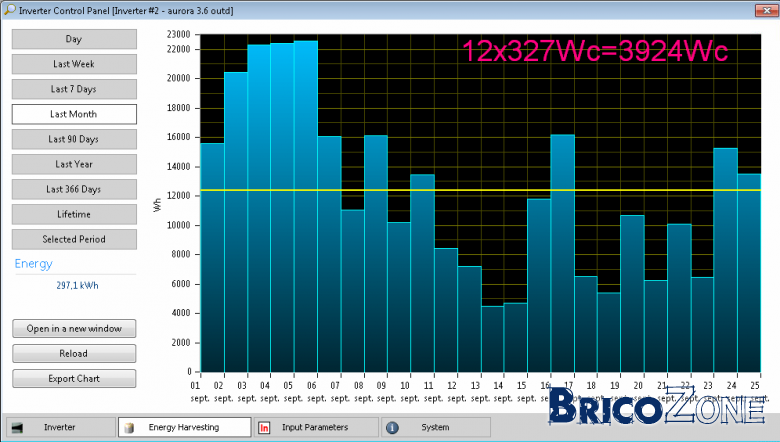Image resolution: width=780 pixels, height=442 pixels.
Task: Display Lifetime energy production
Action: tap(74, 214)
